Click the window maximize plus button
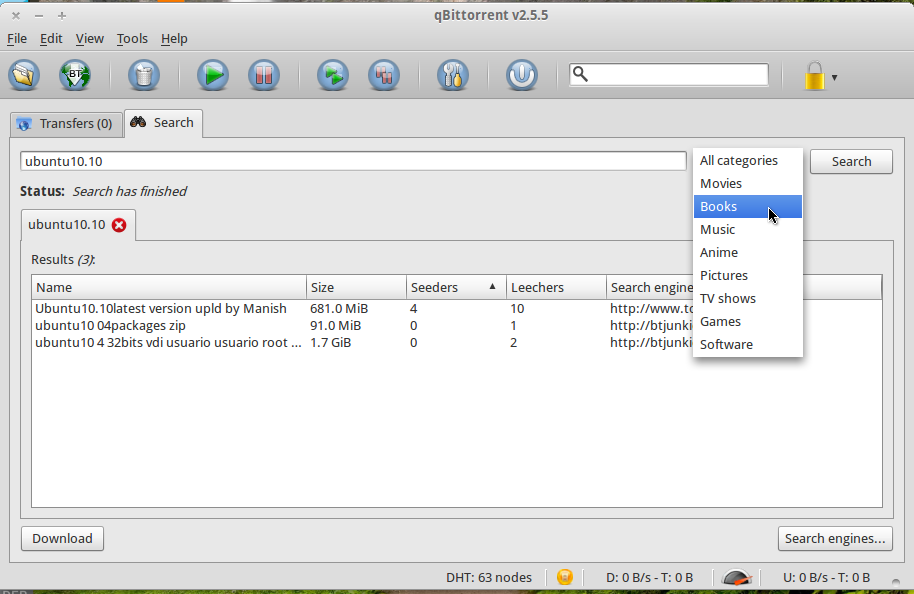The width and height of the screenshot is (914, 594). tap(62, 16)
